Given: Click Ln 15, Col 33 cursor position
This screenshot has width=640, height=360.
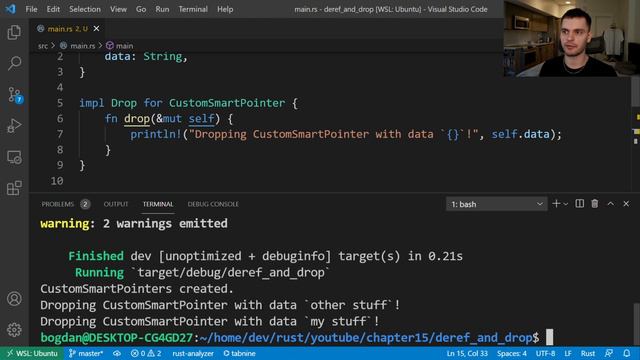Looking at the screenshot, I should point(467,353).
